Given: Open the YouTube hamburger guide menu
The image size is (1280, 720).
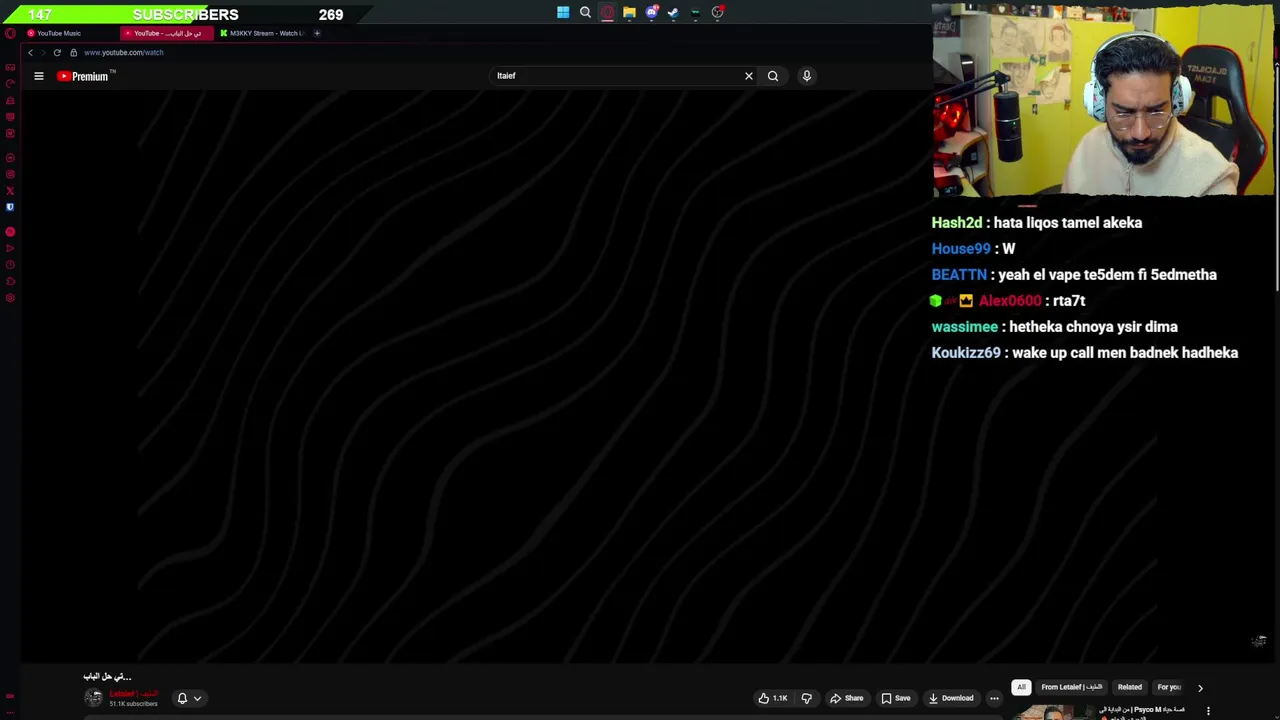Looking at the screenshot, I should (x=39, y=76).
